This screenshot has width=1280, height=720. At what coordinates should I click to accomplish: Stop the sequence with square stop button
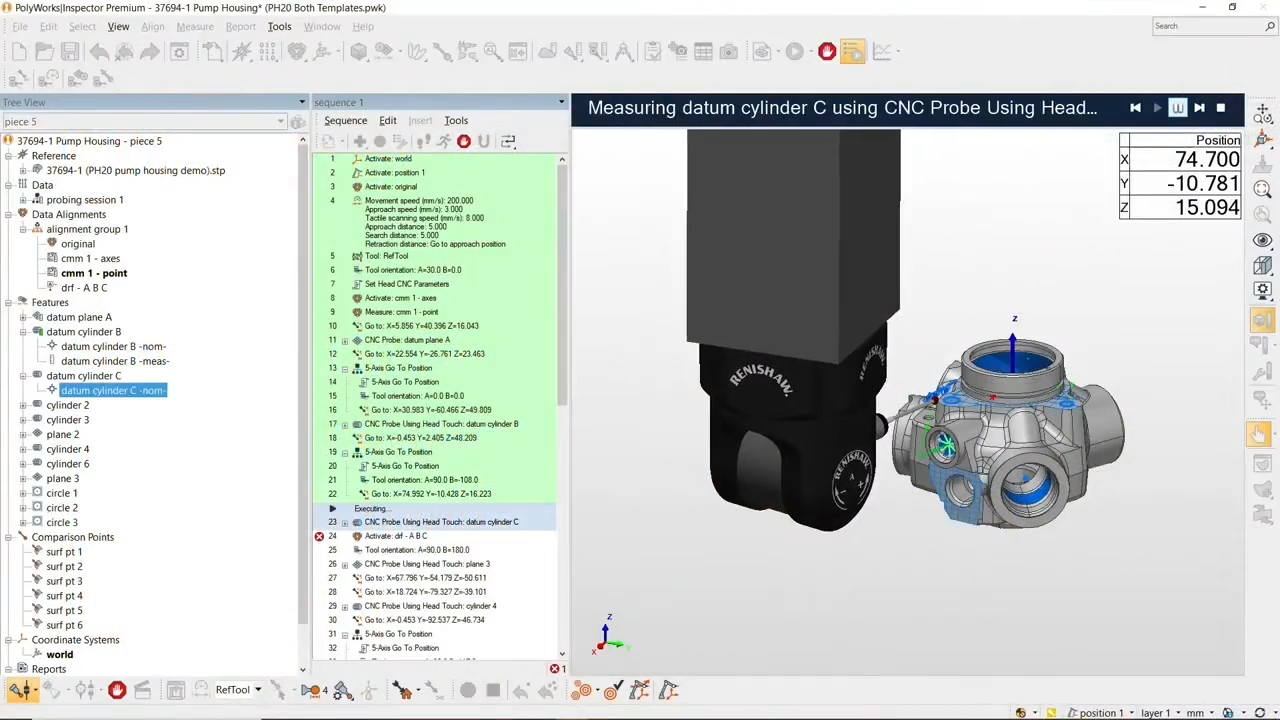(x=1220, y=108)
